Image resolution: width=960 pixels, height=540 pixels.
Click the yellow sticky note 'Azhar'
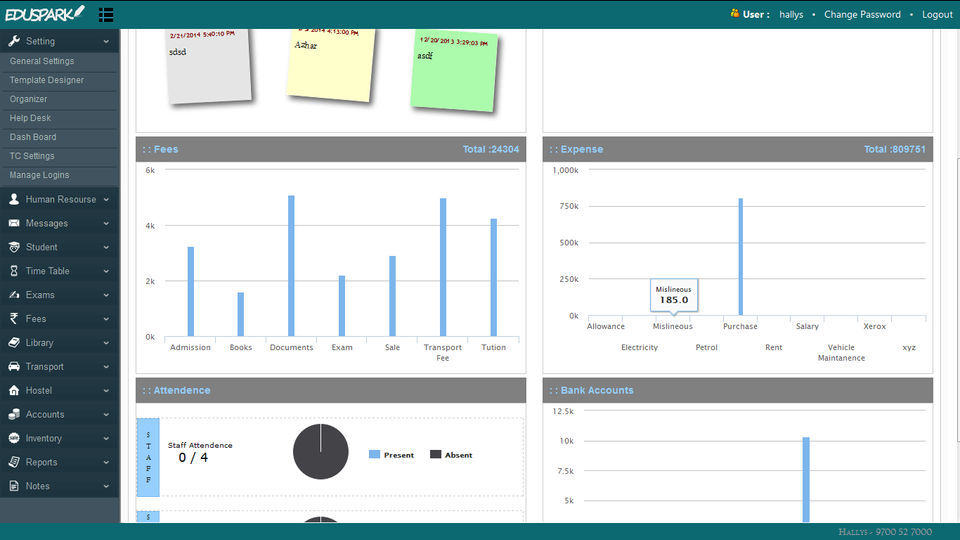click(331, 64)
